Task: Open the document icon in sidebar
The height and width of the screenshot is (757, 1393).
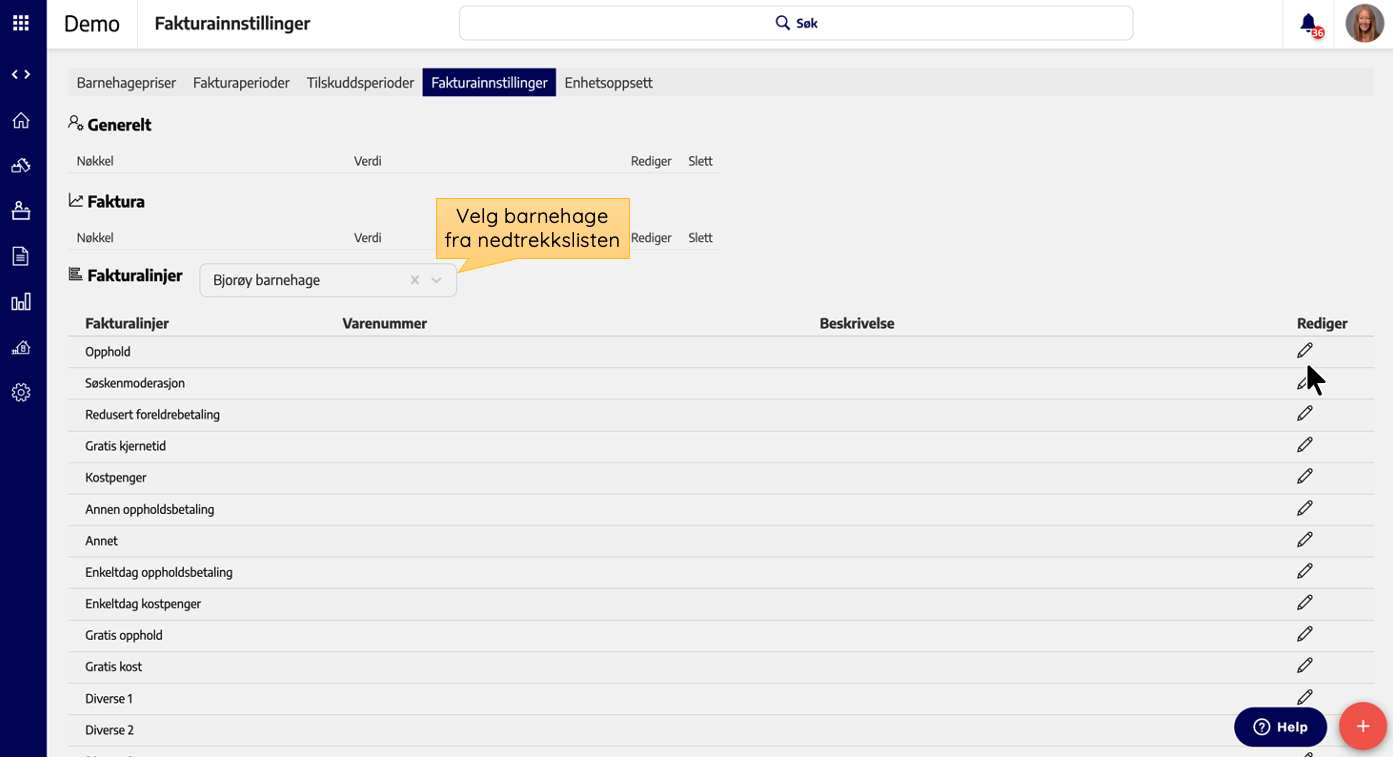Action: (21, 256)
